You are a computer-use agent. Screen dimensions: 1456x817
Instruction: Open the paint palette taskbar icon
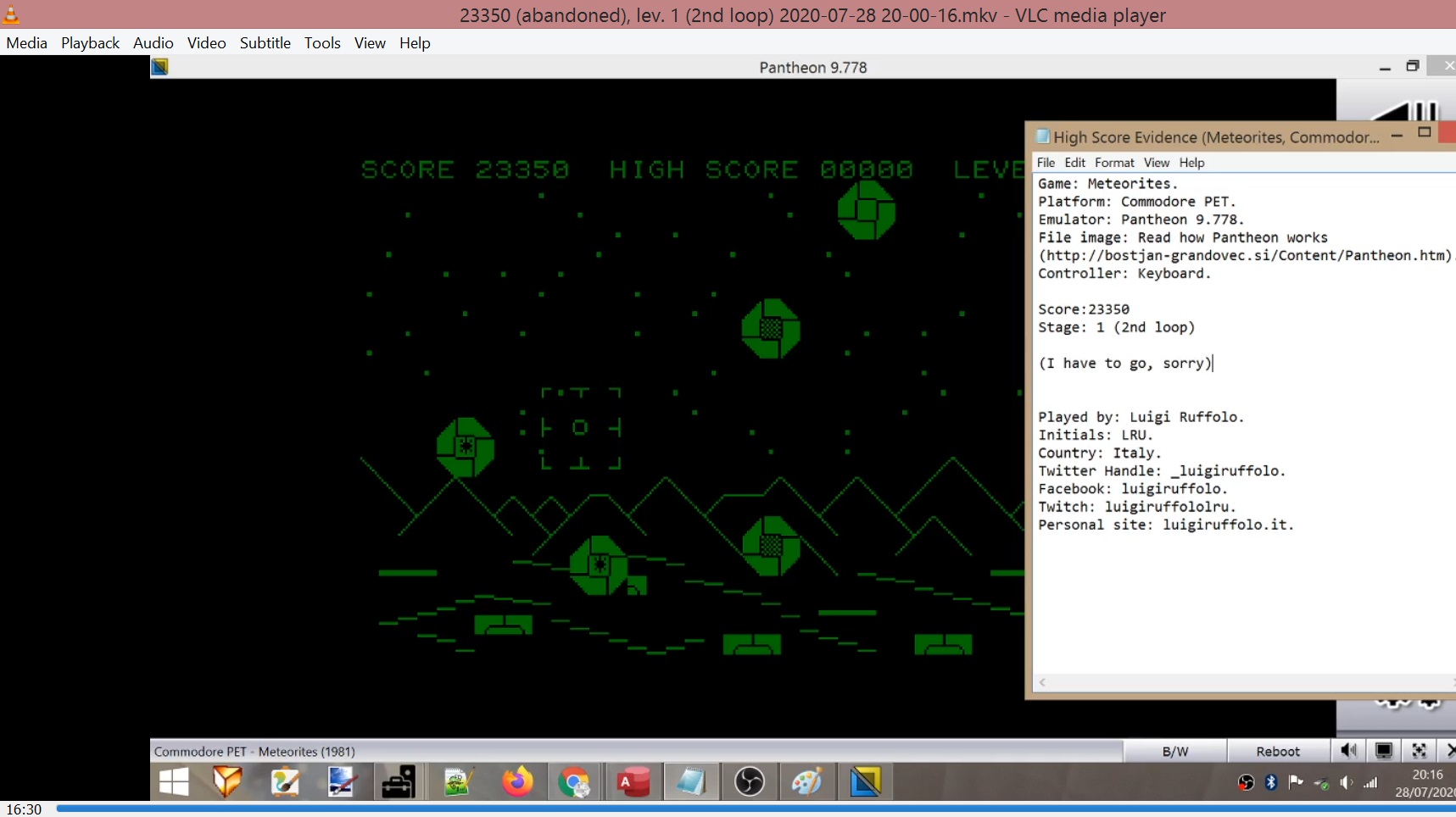click(x=806, y=781)
